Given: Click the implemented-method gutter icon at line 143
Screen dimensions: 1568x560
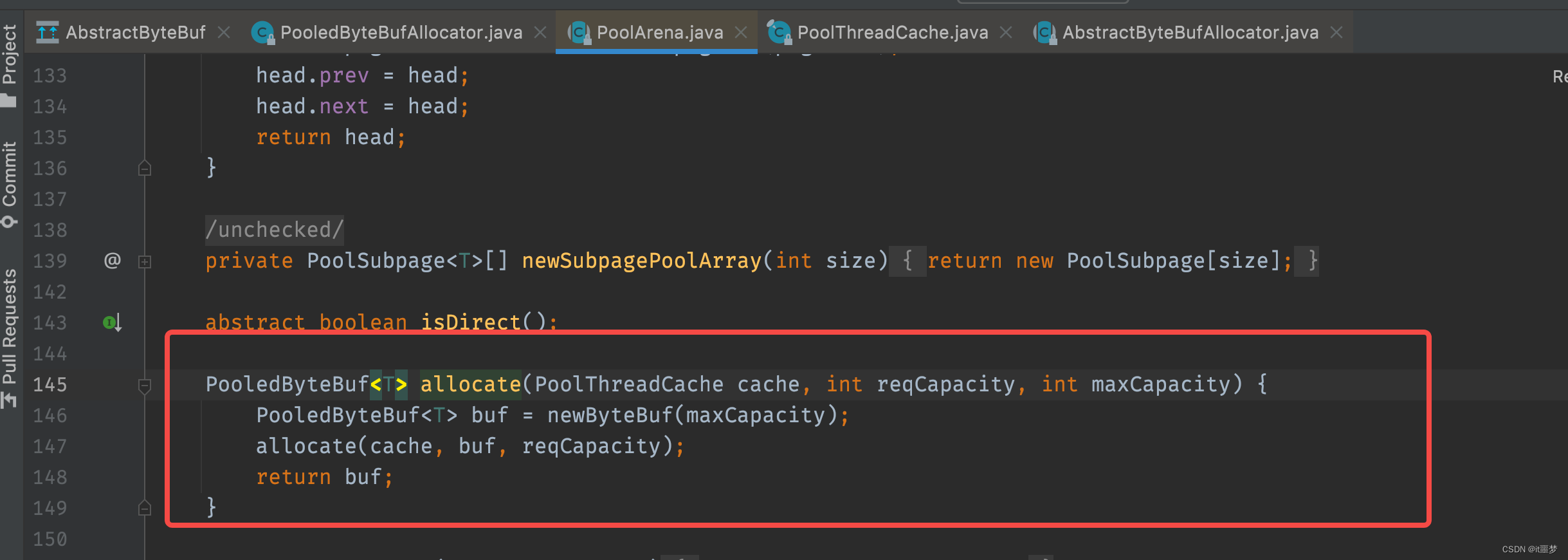Looking at the screenshot, I should [113, 322].
